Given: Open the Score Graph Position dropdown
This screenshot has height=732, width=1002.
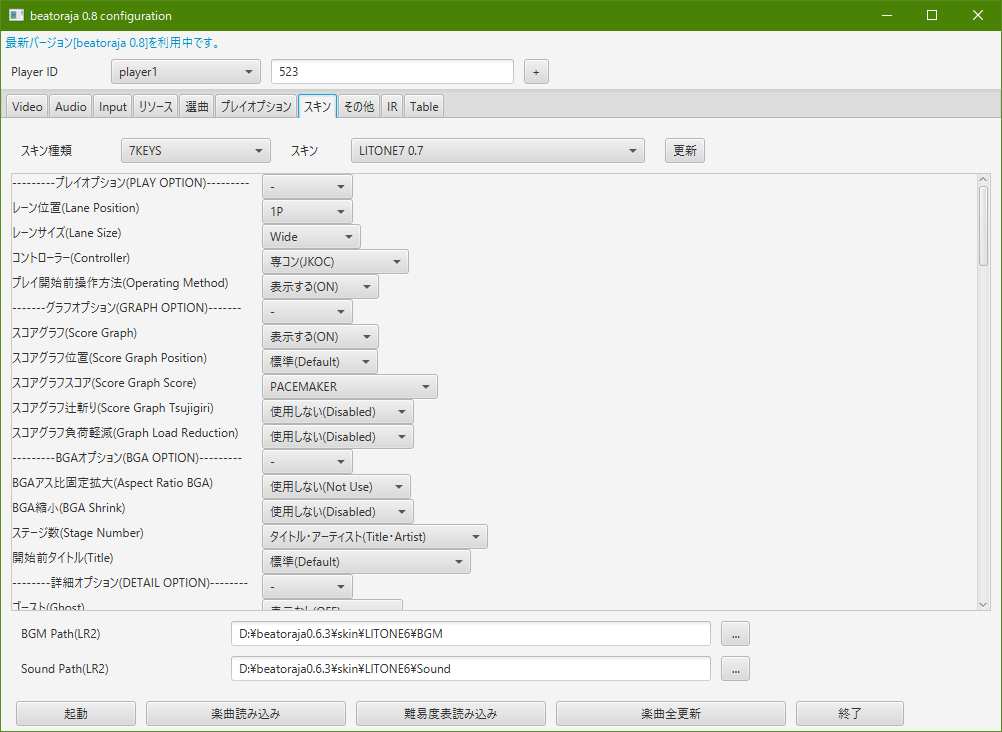Looking at the screenshot, I should (320, 362).
